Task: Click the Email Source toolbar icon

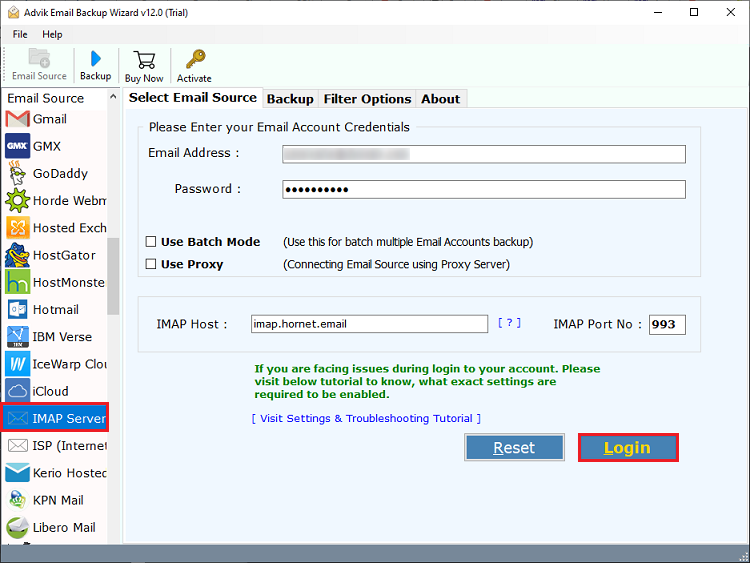Action: (39, 58)
